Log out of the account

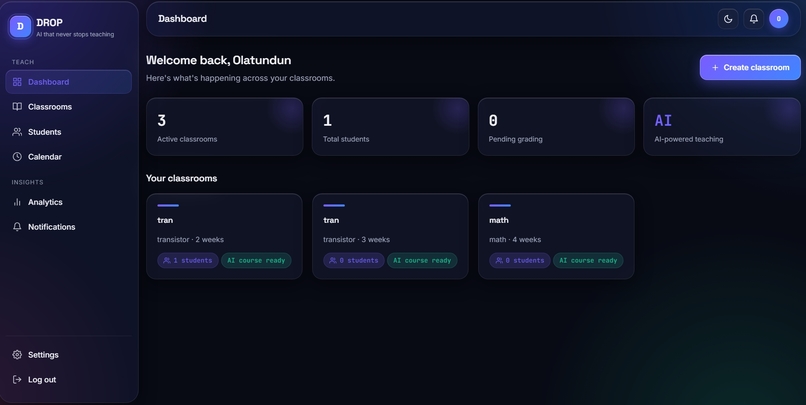click(x=68, y=379)
